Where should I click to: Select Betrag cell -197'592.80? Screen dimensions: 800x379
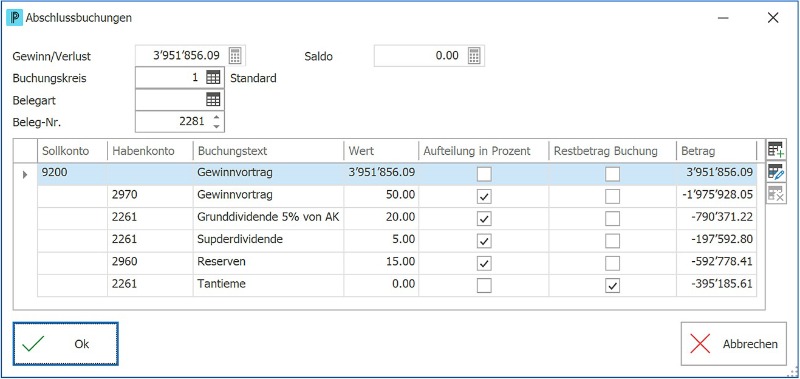point(716,240)
